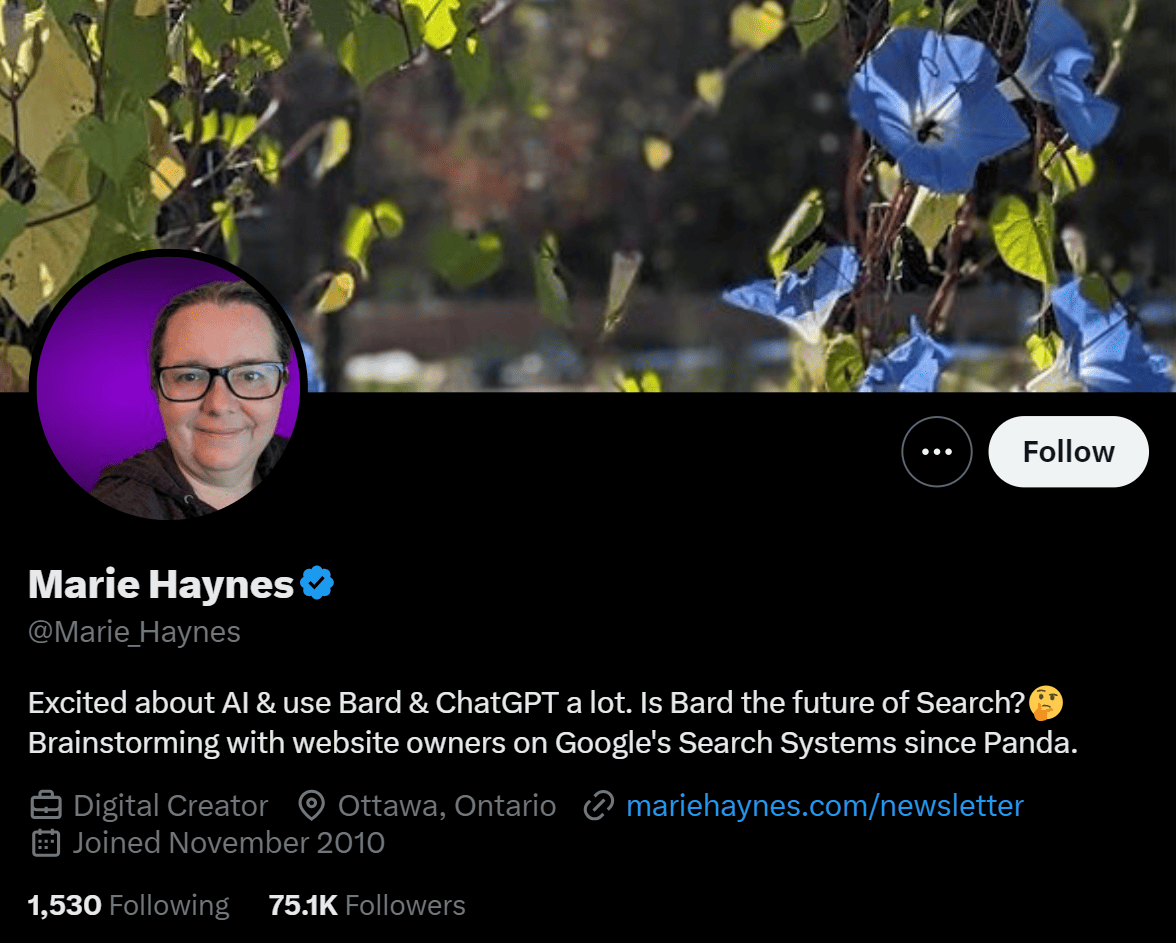This screenshot has height=943, width=1176.
Task: Click the chain link icon
Action: coord(598,805)
